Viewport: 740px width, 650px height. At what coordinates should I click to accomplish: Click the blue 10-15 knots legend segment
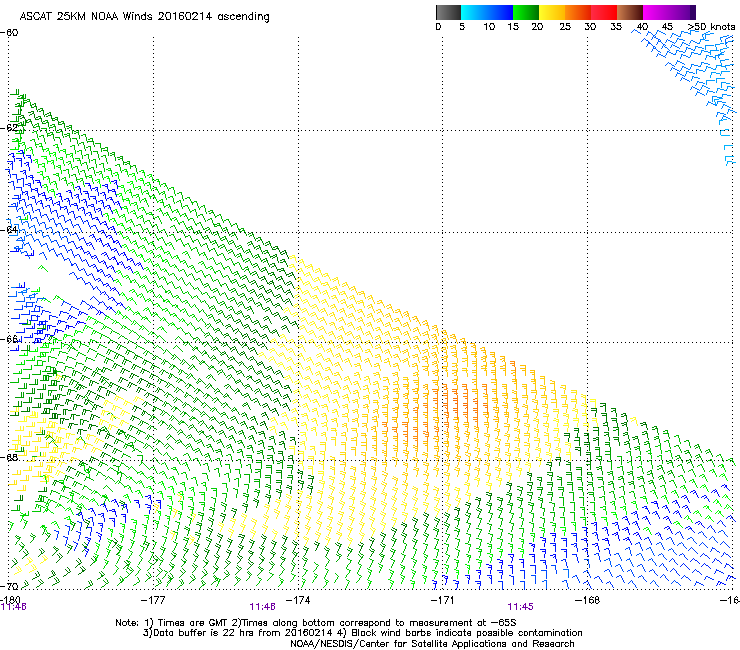500,12
